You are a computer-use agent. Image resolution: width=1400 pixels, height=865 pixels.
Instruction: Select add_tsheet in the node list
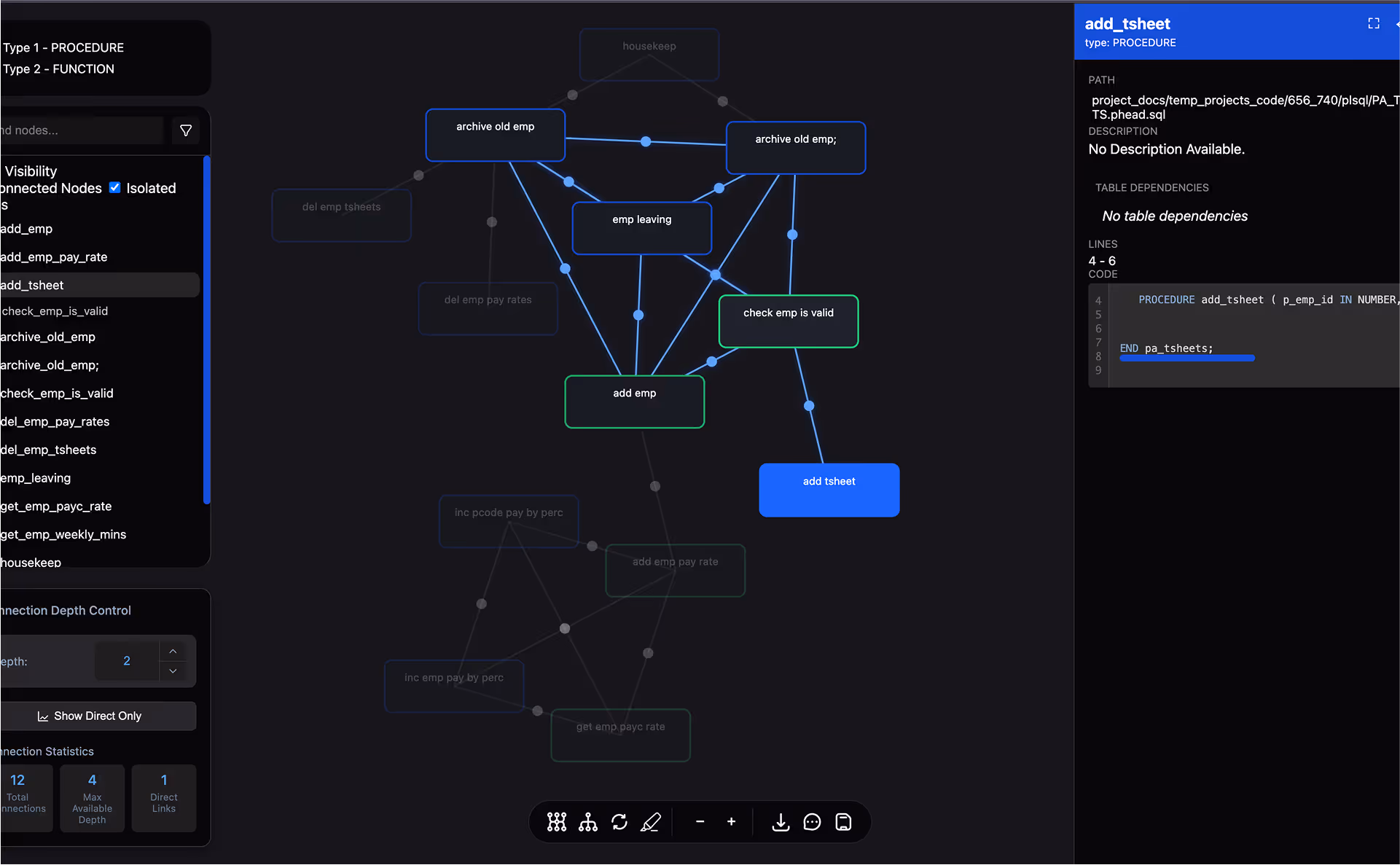pos(100,285)
